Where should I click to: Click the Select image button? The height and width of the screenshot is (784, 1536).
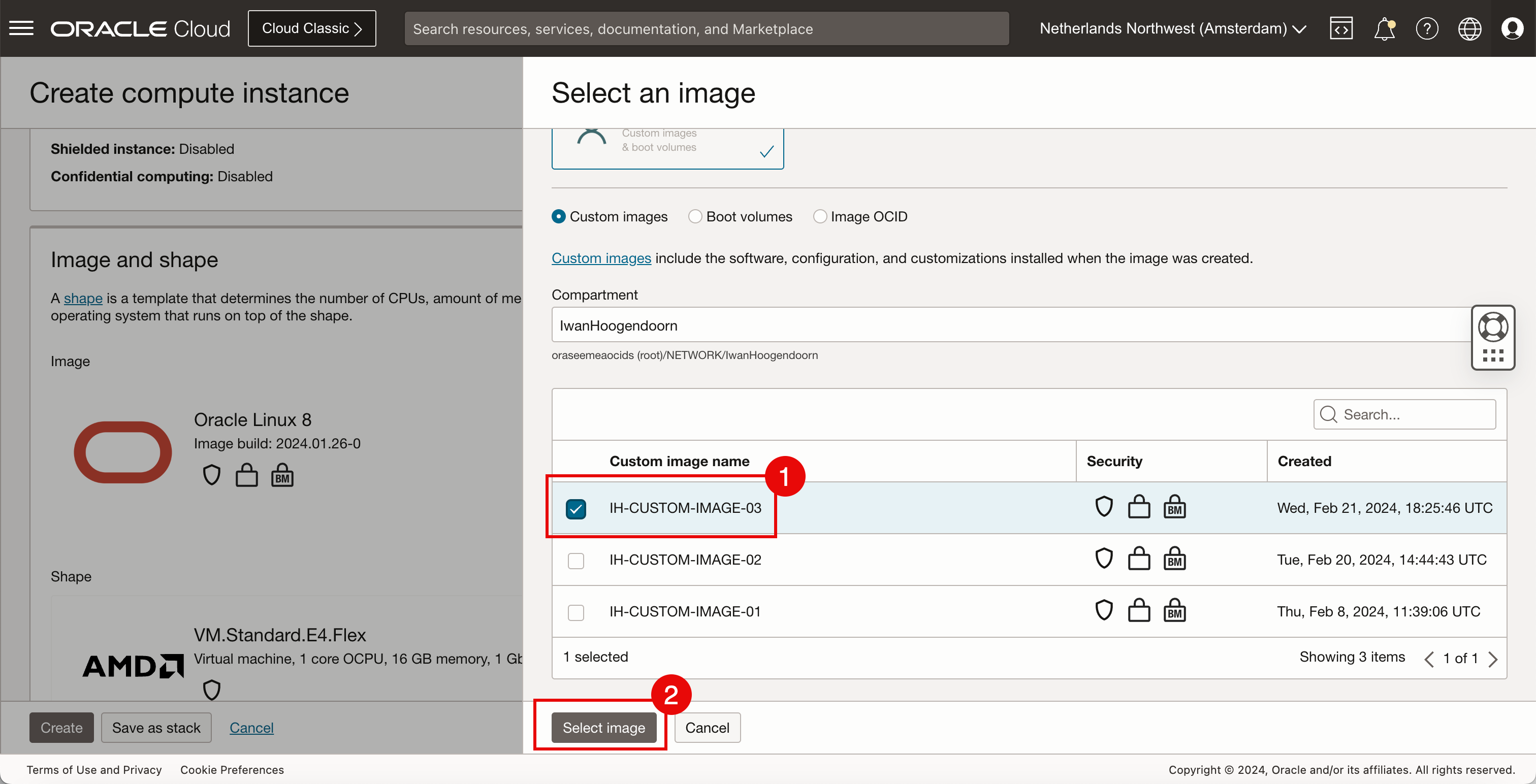click(603, 727)
